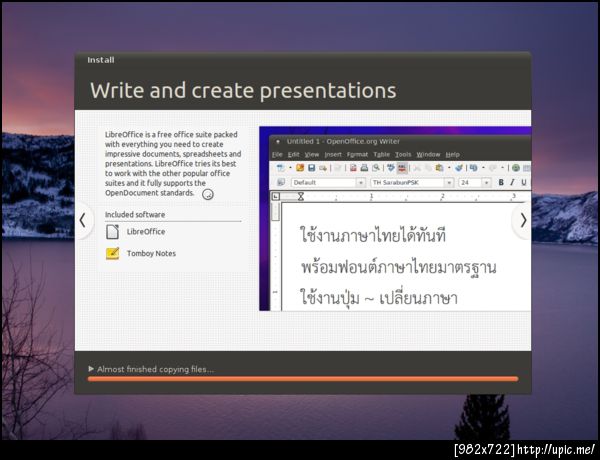Viewport: 600px width, 460px height.
Task: Click the 'Included software' heading
Action: click(135, 215)
